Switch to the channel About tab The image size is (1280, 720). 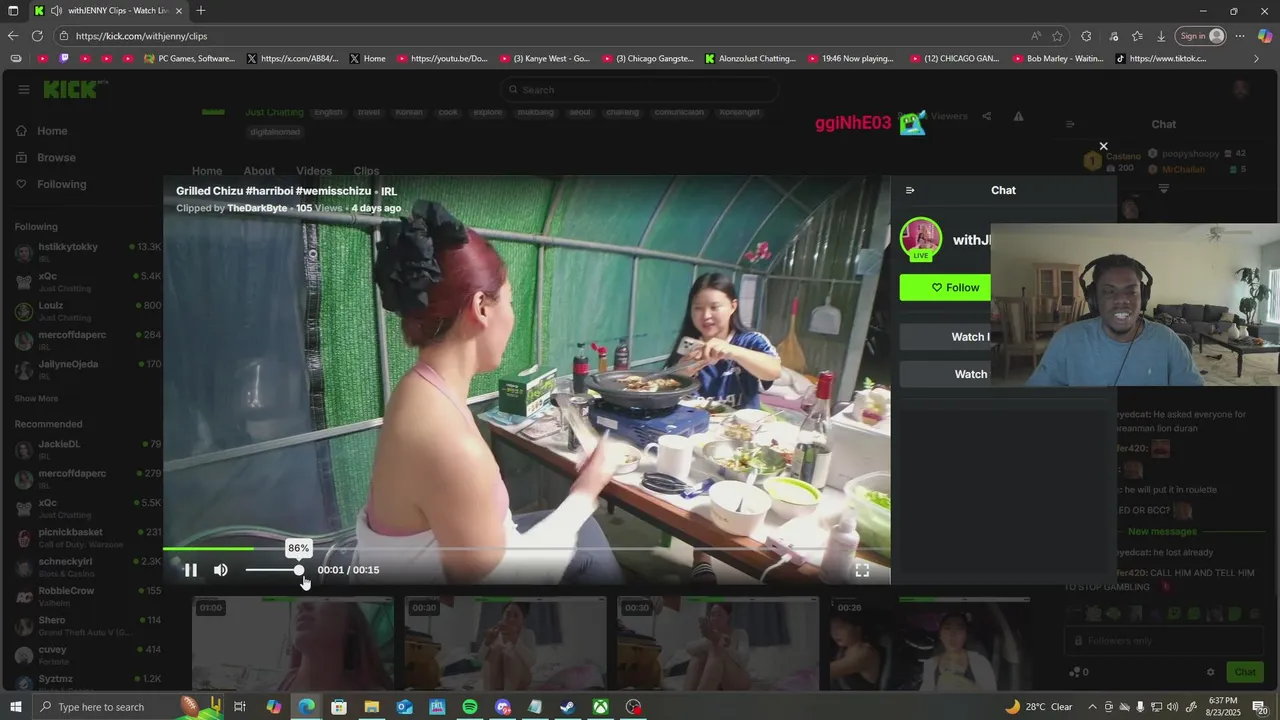[259, 171]
